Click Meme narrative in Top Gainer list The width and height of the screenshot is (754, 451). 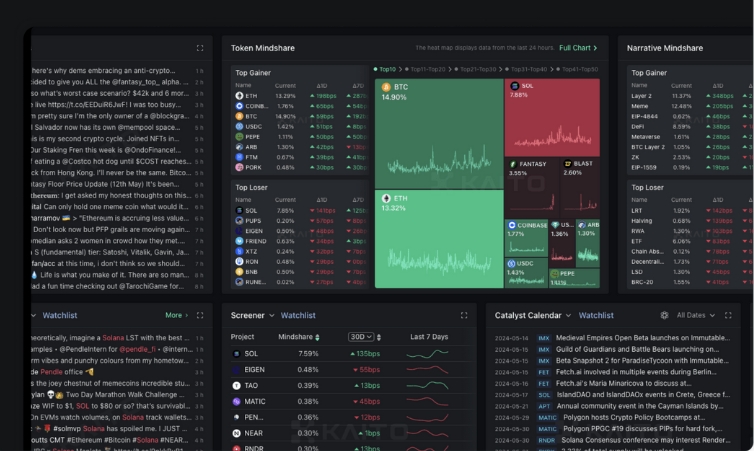640,106
